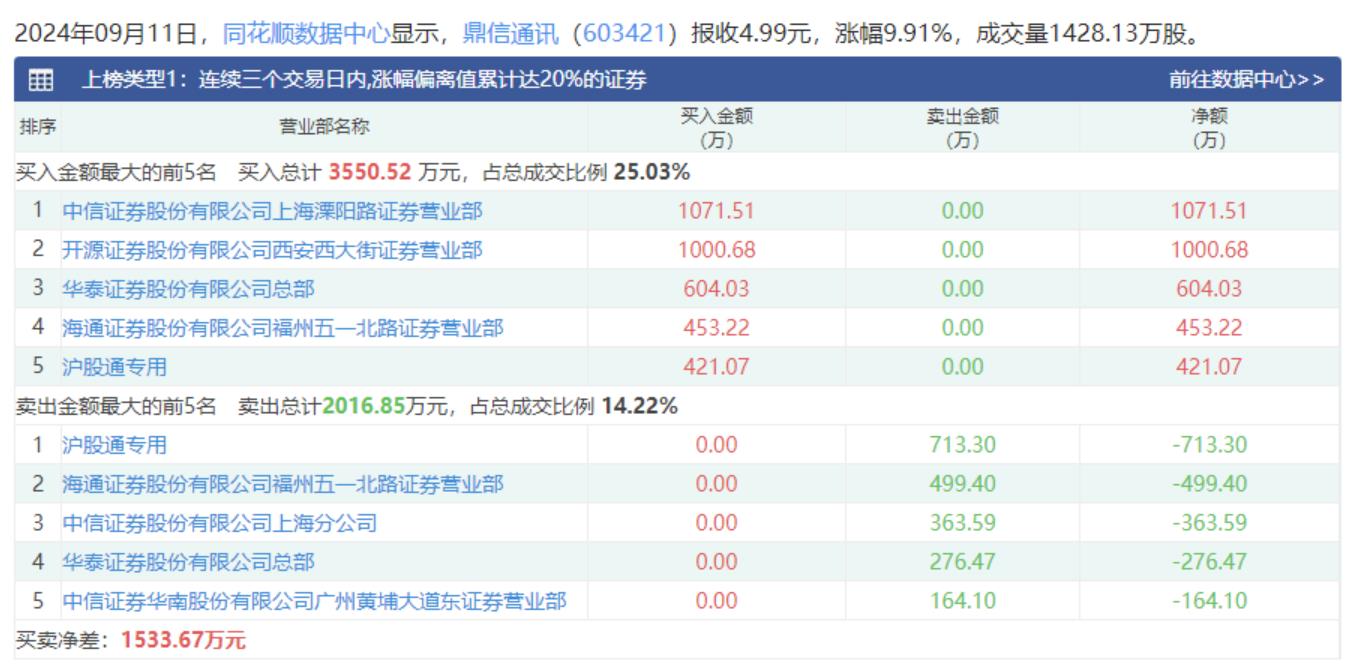This screenshot has height=665, width=1355.
Task: Open 中信证券上海分公司 link
Action: pos(219,523)
